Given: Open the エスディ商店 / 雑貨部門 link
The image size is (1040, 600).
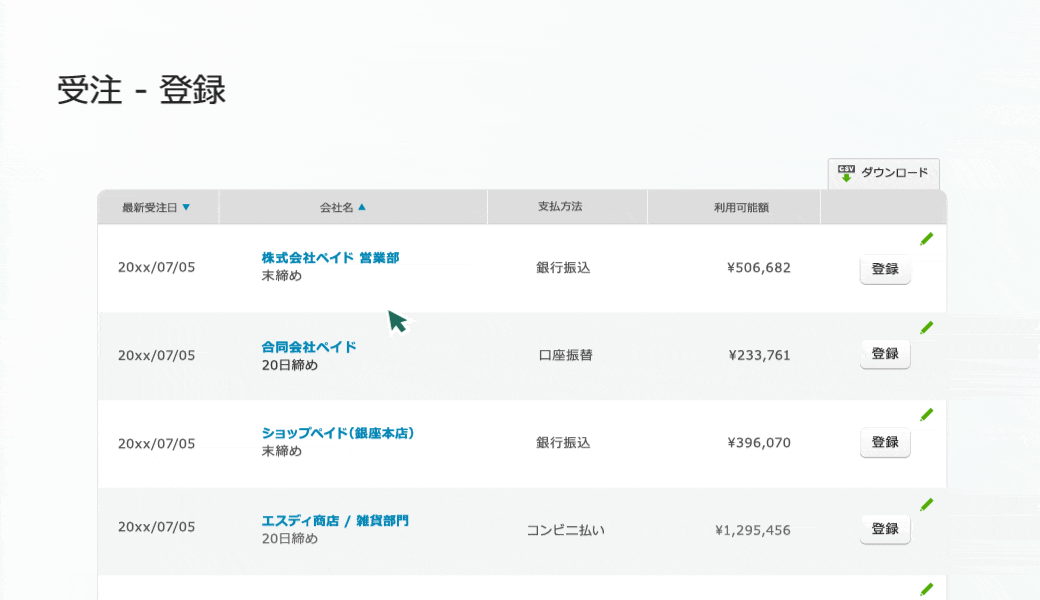Looking at the screenshot, I should point(335,521).
